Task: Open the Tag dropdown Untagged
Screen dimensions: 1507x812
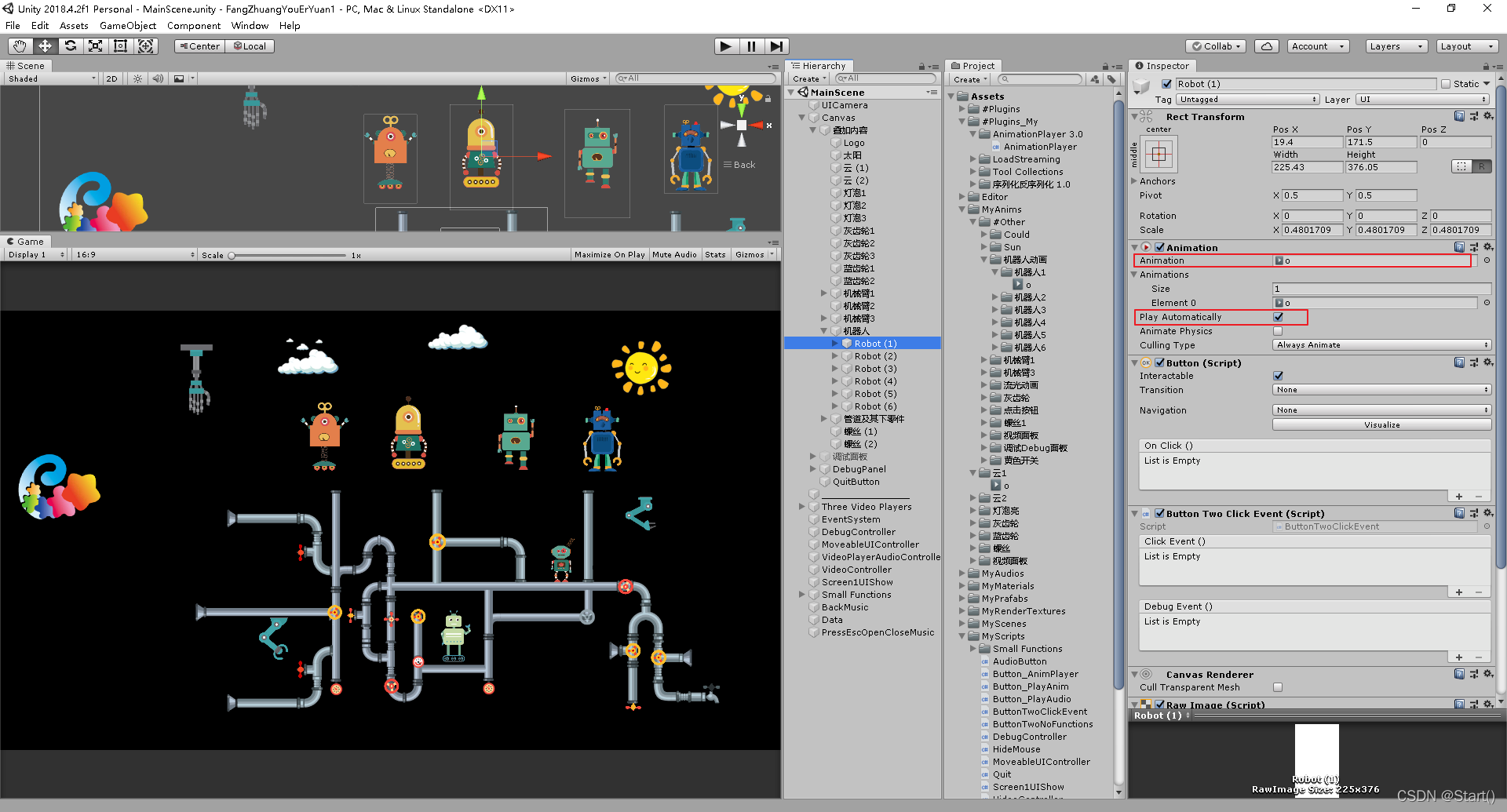Action: click(1247, 100)
